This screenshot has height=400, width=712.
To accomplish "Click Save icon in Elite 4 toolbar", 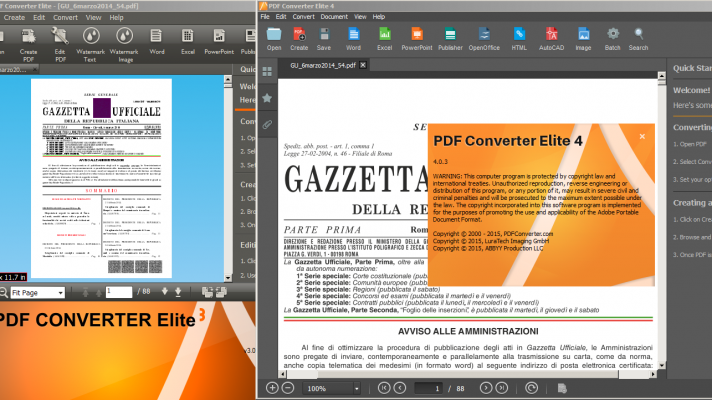I will tap(324, 39).
